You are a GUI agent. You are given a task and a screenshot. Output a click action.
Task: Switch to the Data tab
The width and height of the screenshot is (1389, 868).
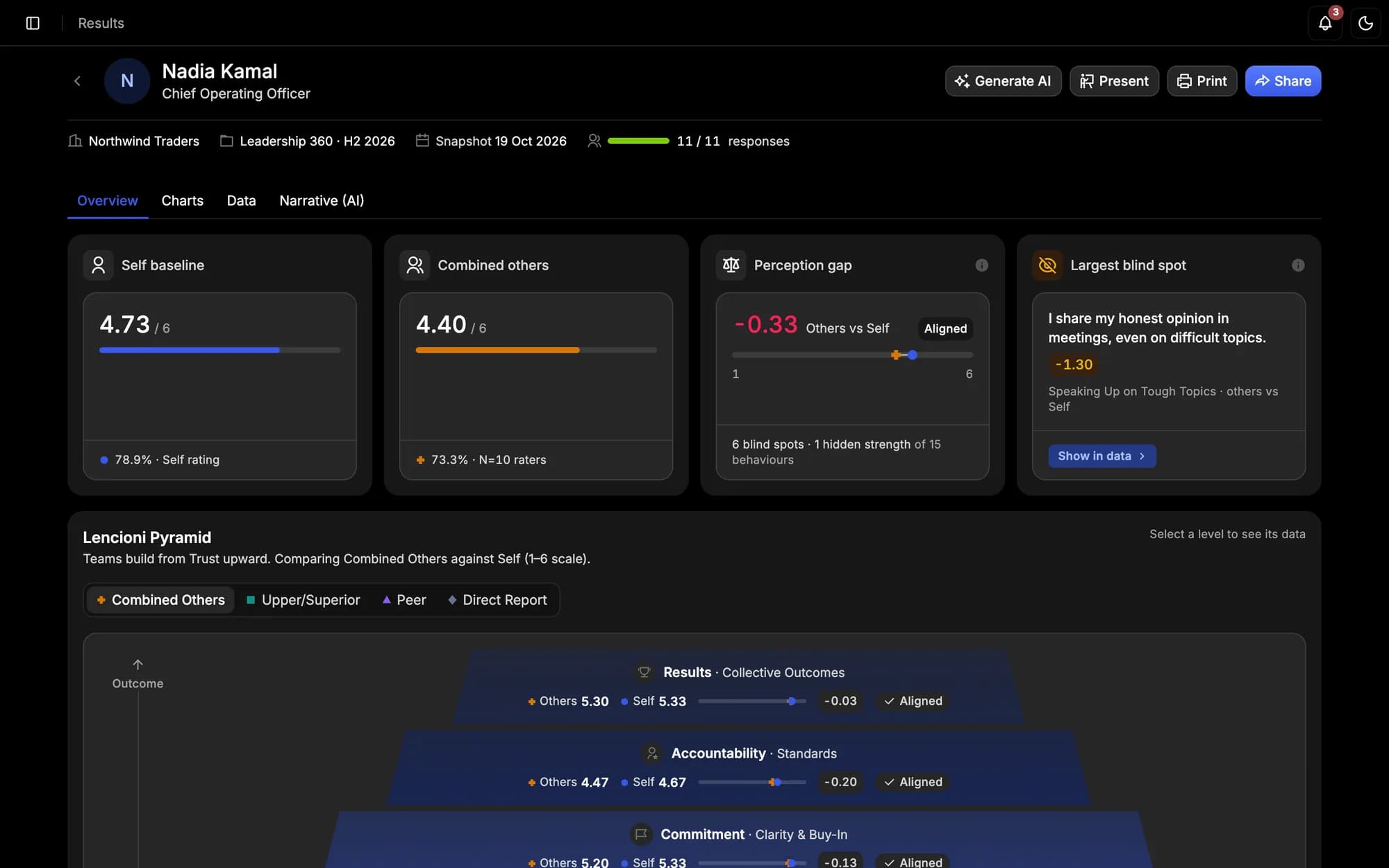pyautogui.click(x=241, y=201)
